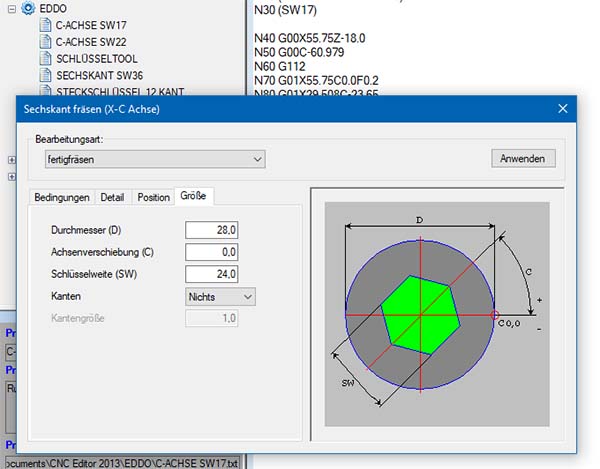This screenshot has height=469, width=600.
Task: Close the Sechskant fräsen dialog
Action: coord(562,109)
